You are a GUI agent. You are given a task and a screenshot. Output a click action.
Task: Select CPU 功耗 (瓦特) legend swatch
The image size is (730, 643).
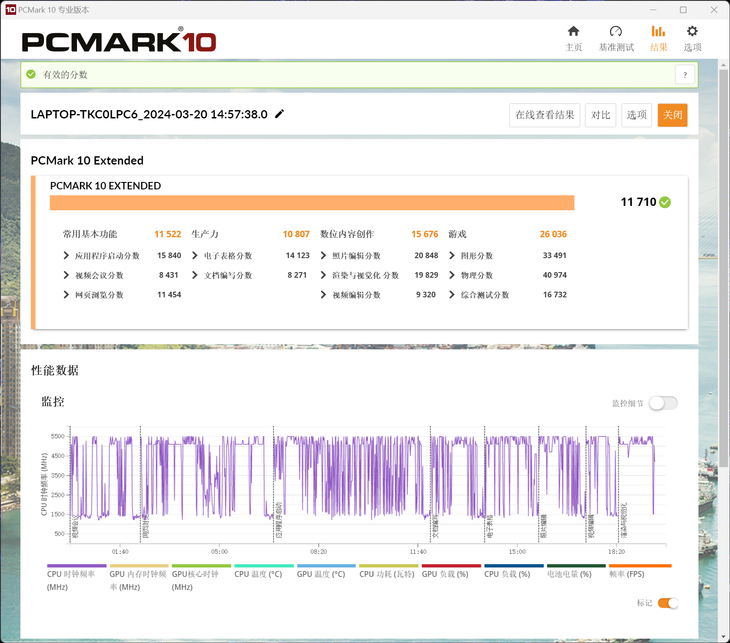coord(389,566)
